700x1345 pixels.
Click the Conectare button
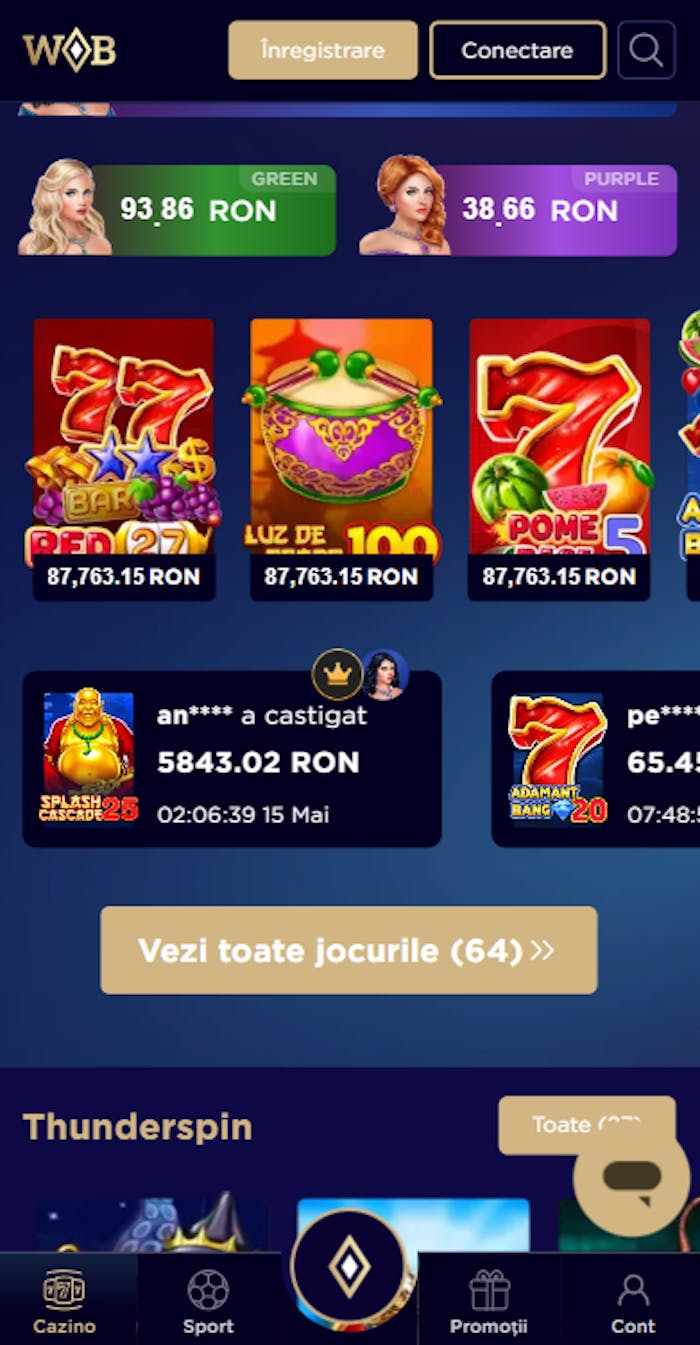point(518,50)
